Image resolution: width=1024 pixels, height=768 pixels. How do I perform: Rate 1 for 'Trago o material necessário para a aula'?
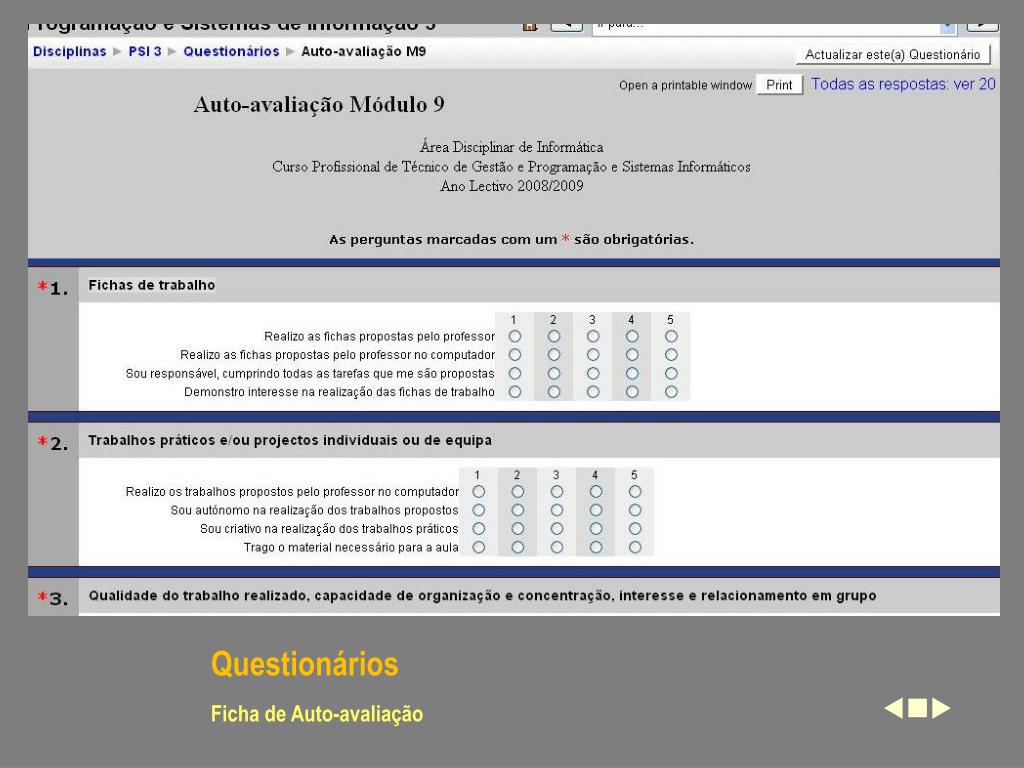click(x=479, y=547)
